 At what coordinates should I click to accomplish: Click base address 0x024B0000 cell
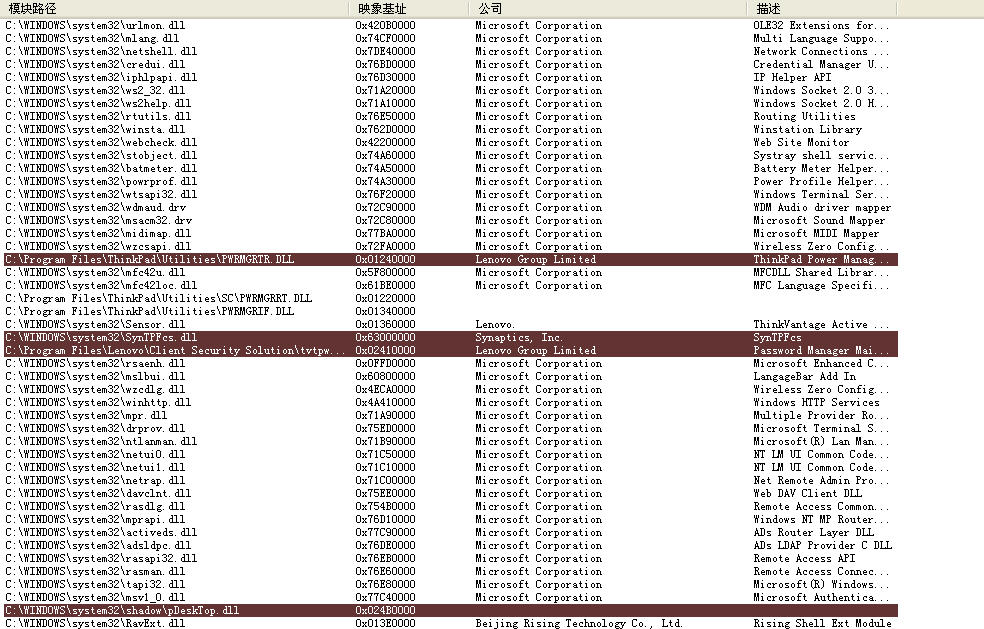[385, 610]
